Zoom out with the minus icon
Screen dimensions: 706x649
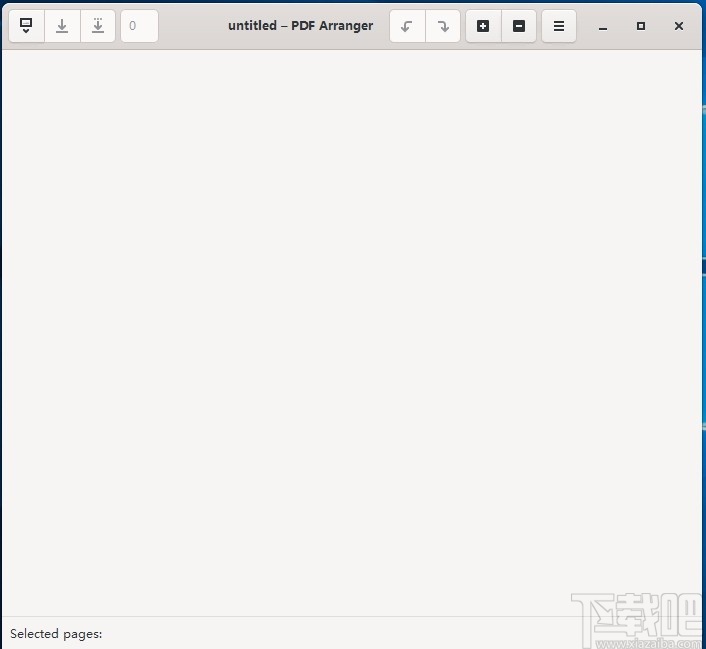coord(519,26)
